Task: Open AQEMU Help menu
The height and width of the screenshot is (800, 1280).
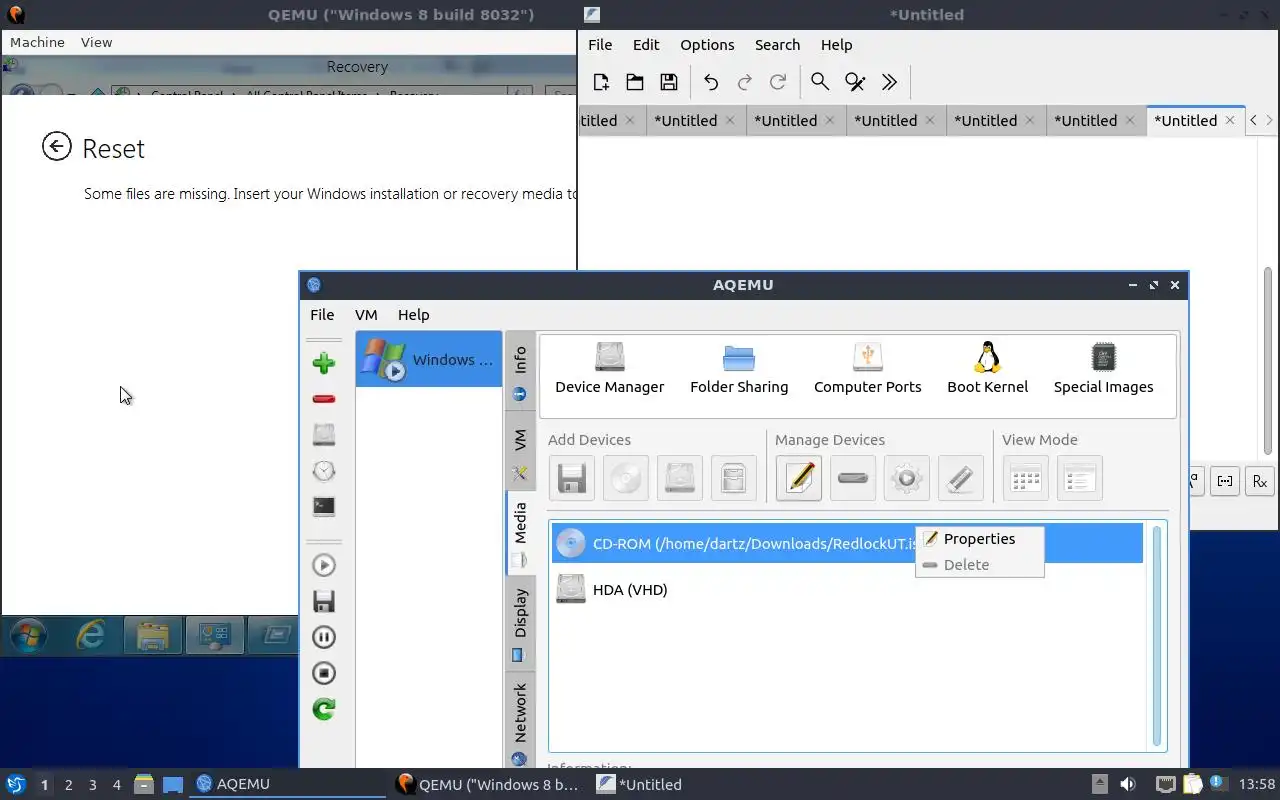Action: point(413,314)
